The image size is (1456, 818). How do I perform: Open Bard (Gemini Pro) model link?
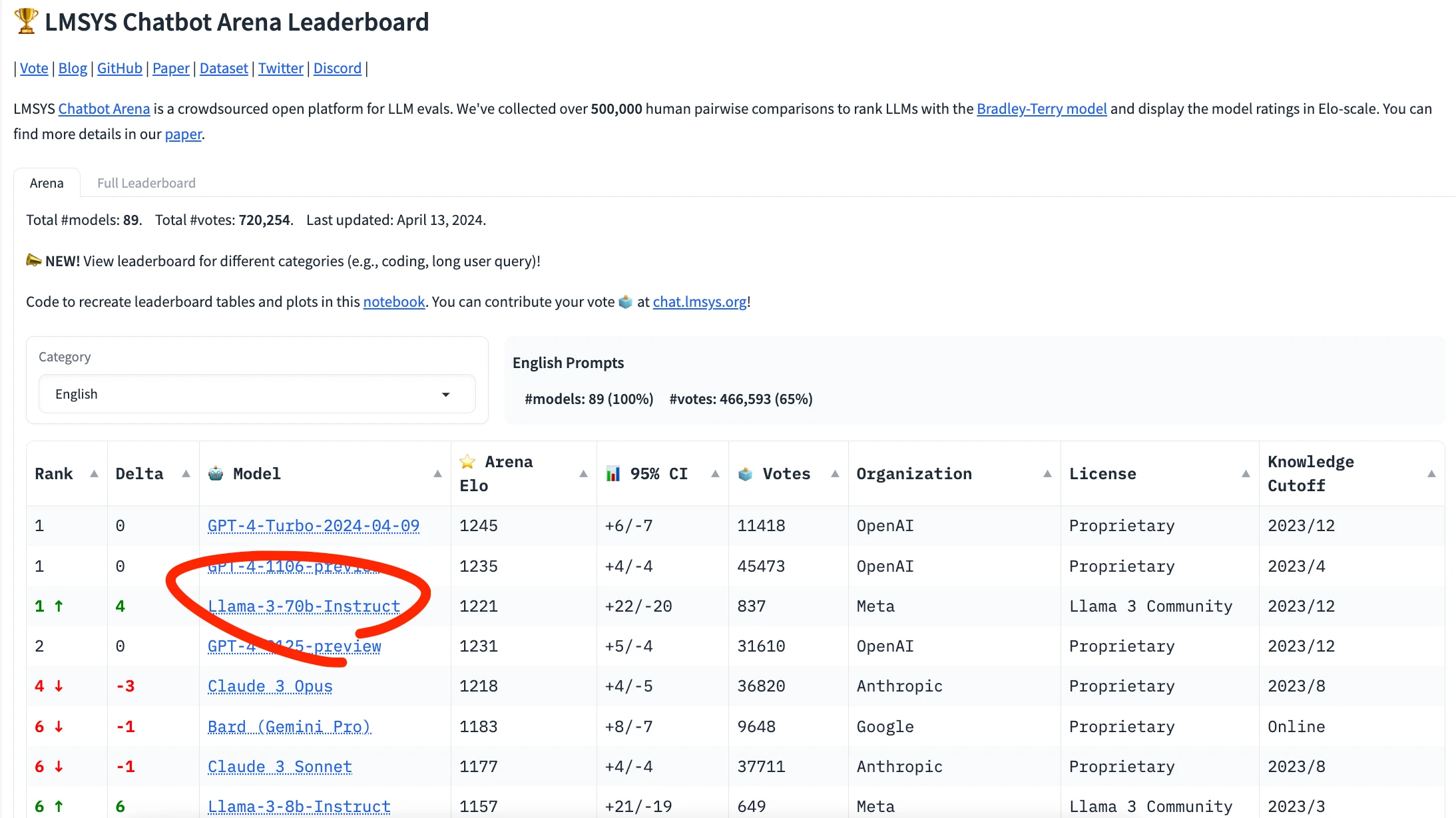(290, 727)
